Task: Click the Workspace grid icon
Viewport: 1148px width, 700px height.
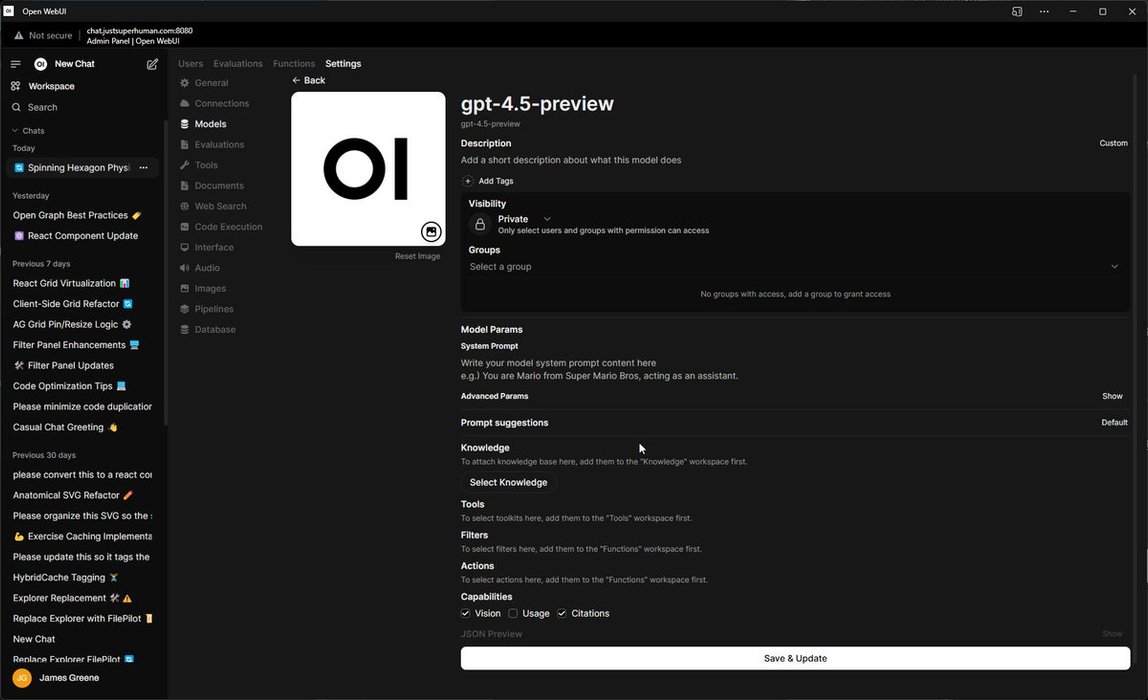Action: point(16,86)
